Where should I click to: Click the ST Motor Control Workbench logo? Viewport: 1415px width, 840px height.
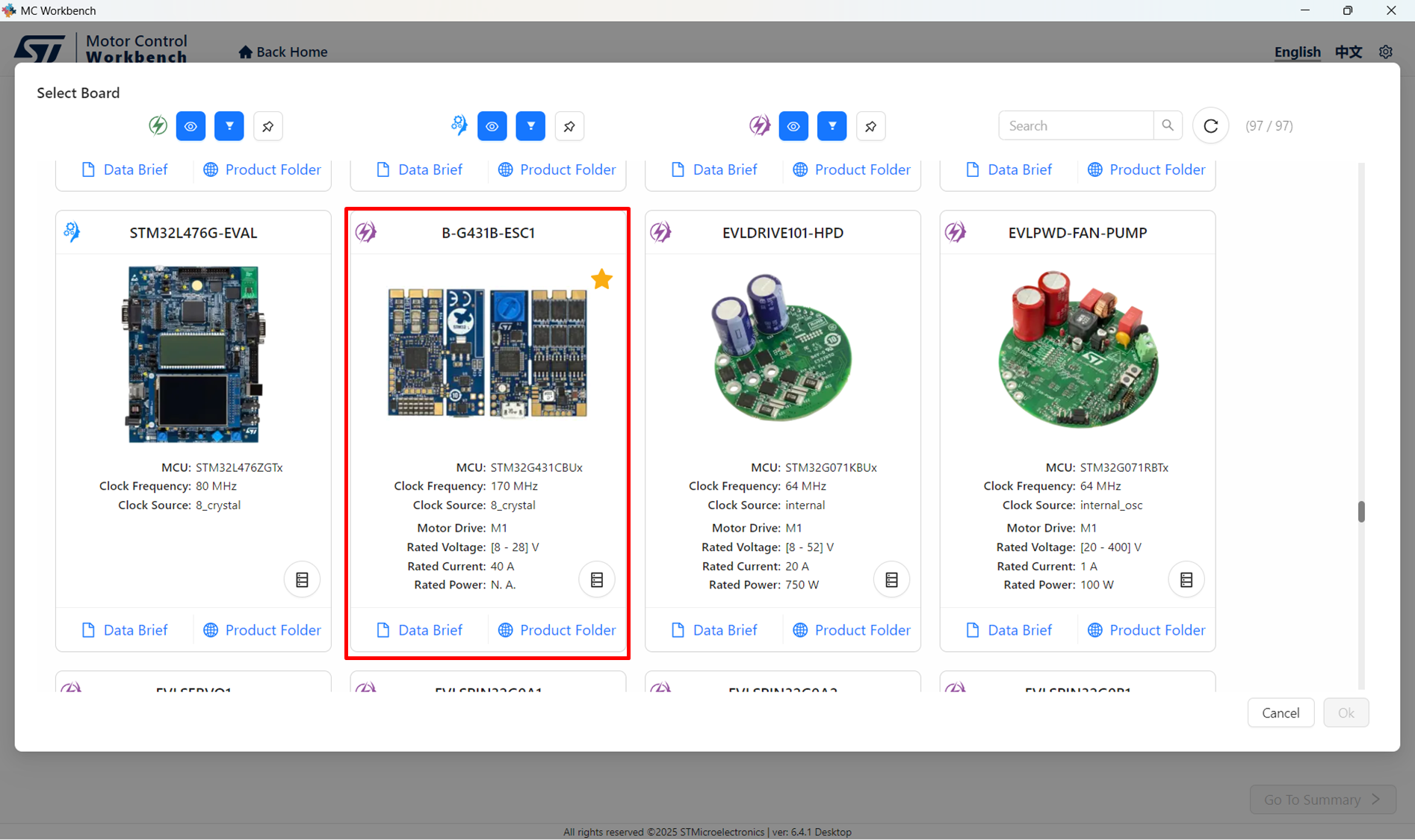(x=101, y=49)
